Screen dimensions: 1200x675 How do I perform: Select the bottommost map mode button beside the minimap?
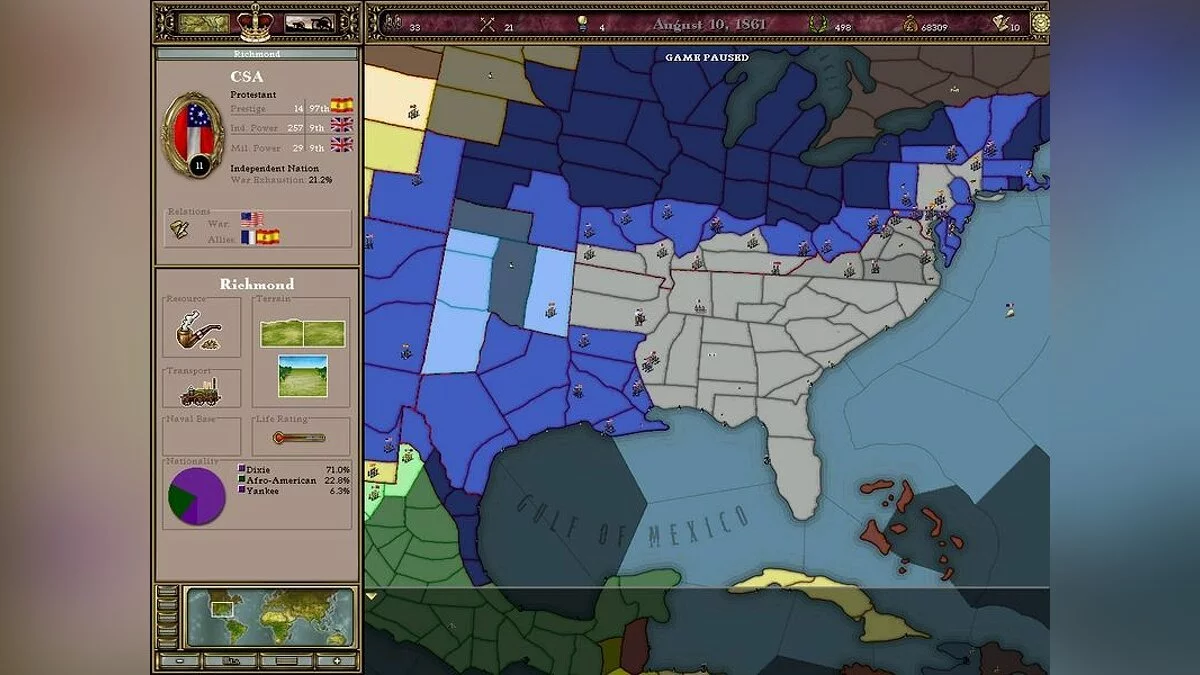[168, 642]
